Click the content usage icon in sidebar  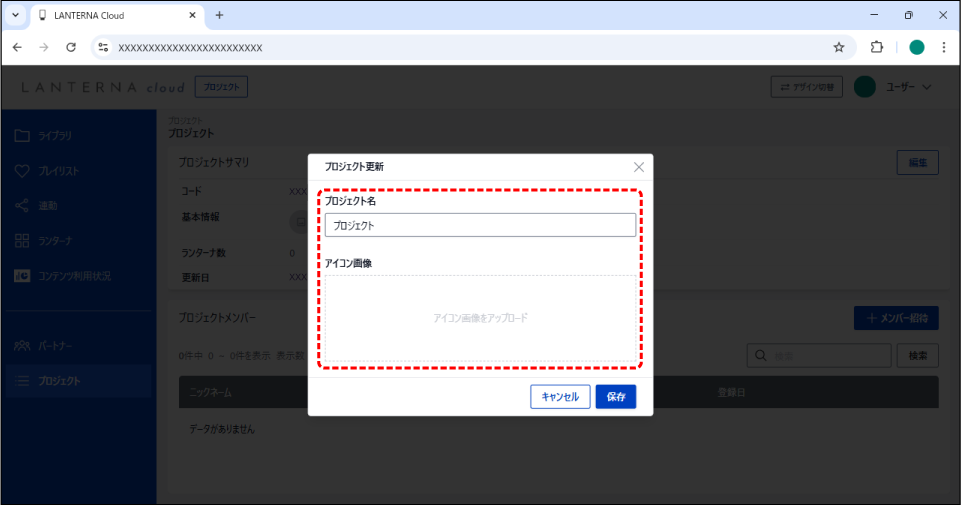coord(22,275)
